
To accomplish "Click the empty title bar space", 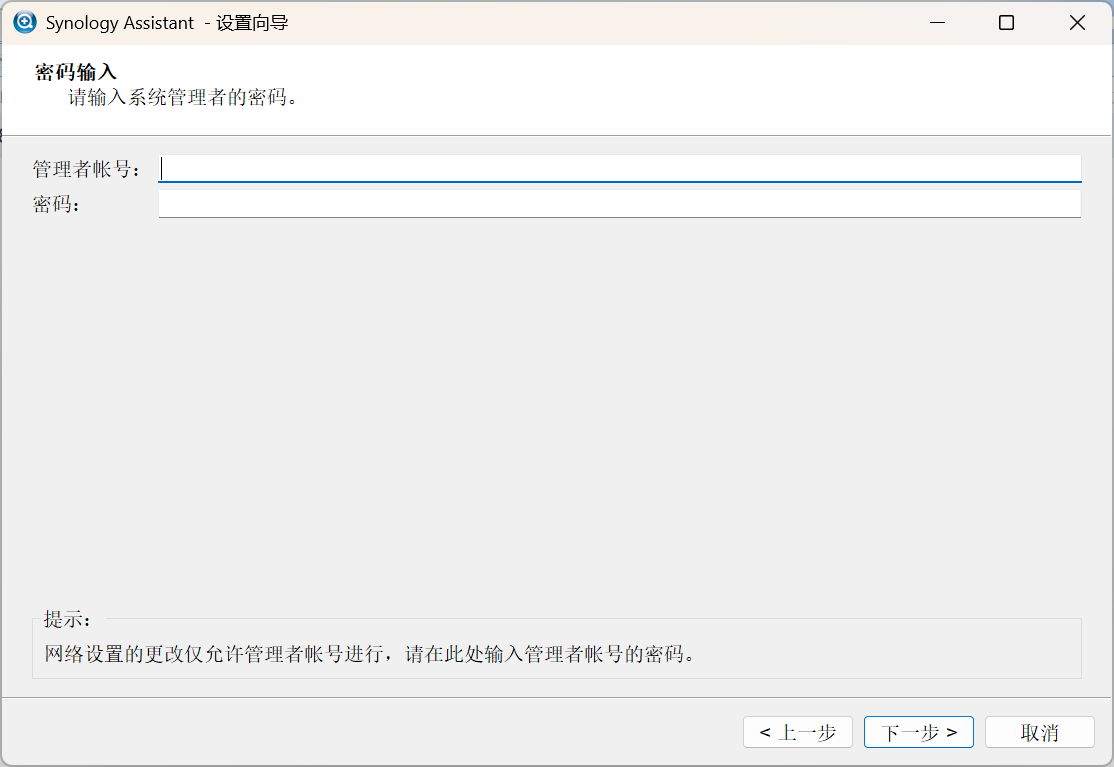I will [x=600, y=22].
